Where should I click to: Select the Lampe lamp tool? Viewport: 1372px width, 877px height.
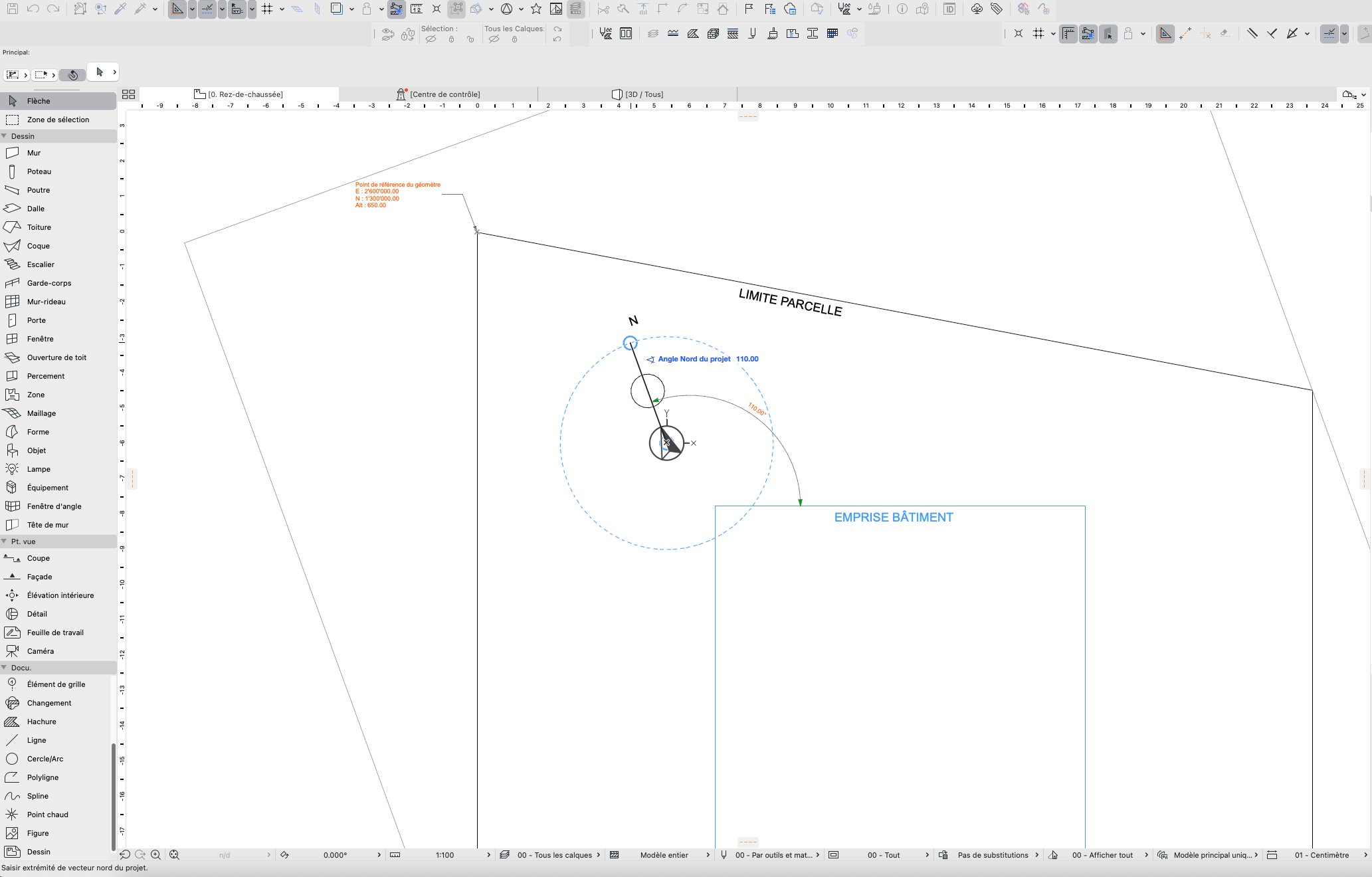[x=58, y=469]
